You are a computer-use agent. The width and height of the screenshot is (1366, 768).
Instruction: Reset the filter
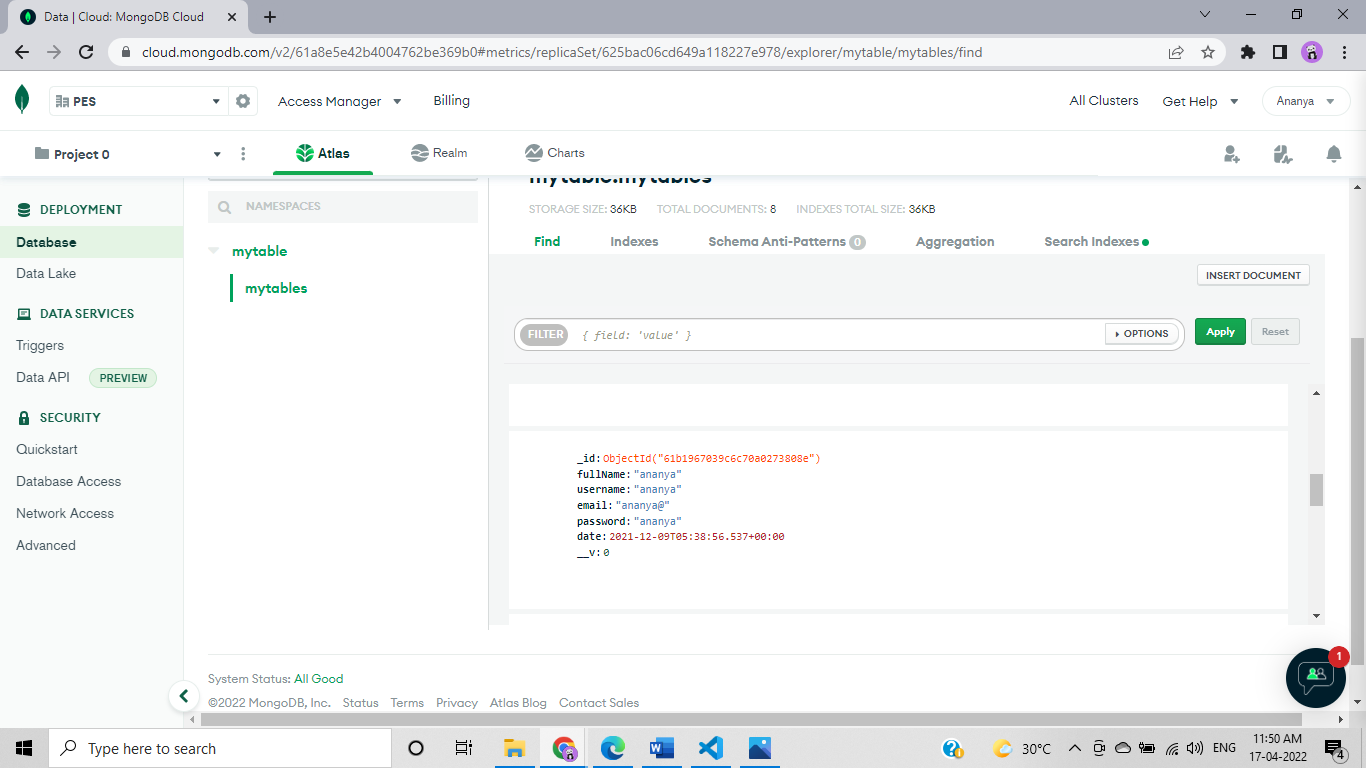[1275, 332]
